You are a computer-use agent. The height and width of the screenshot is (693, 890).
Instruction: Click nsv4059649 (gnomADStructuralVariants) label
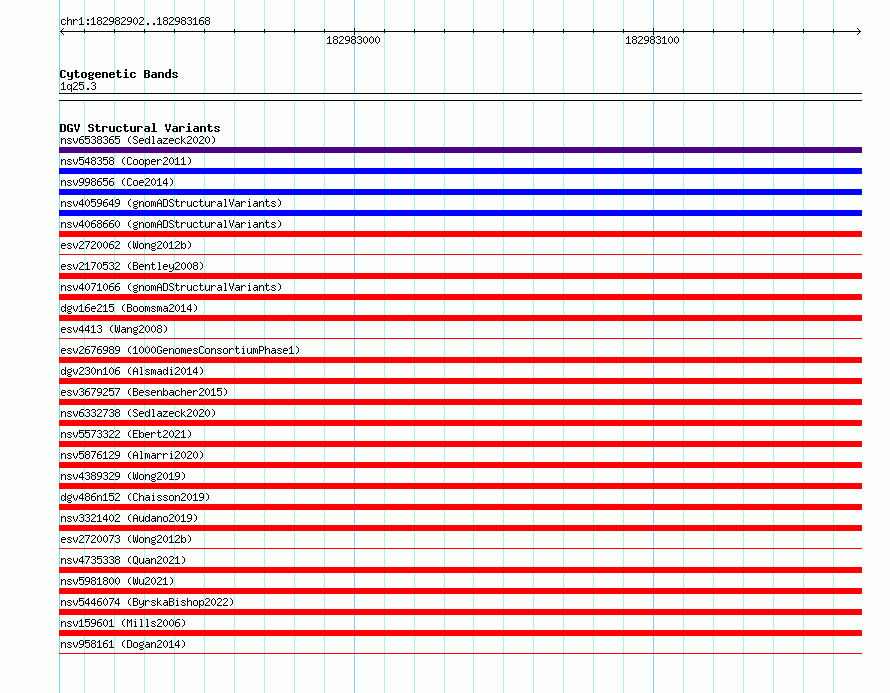171,203
